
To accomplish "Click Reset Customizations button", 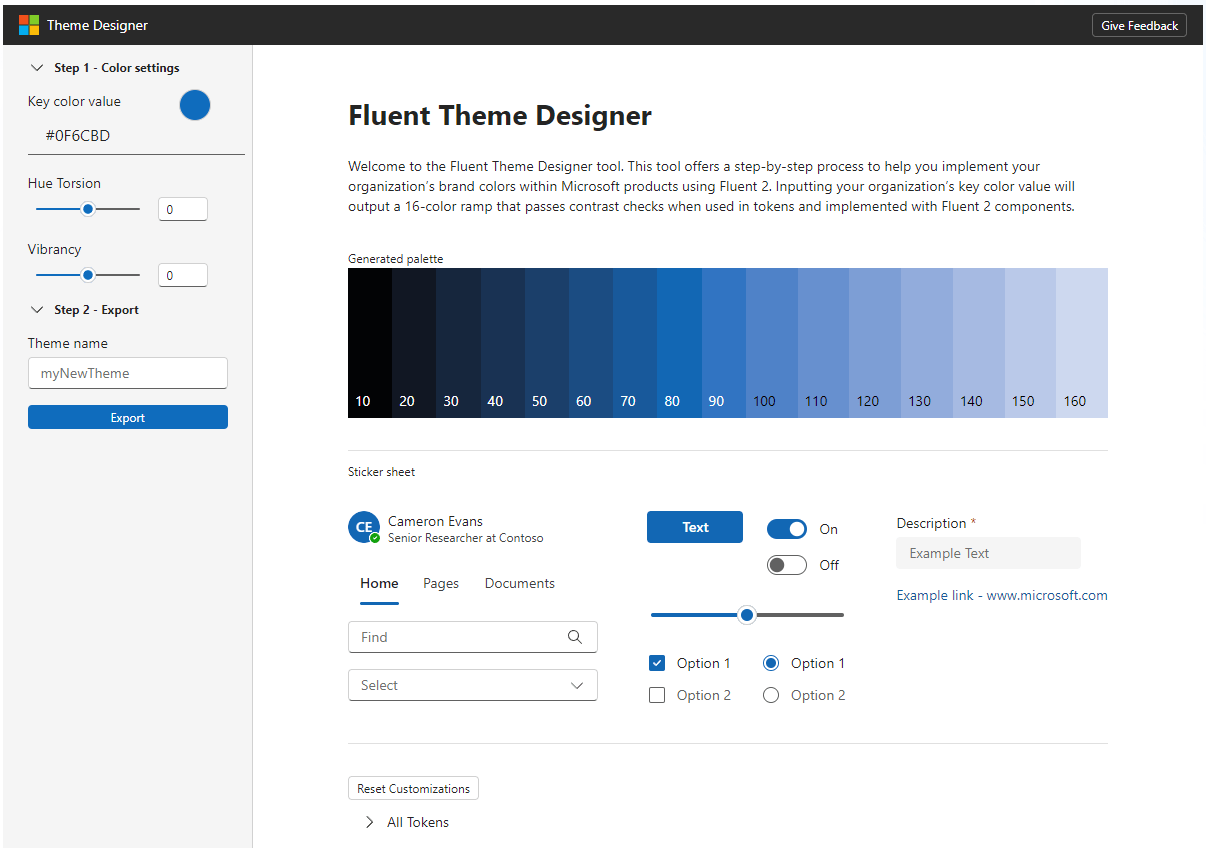I will [x=413, y=788].
